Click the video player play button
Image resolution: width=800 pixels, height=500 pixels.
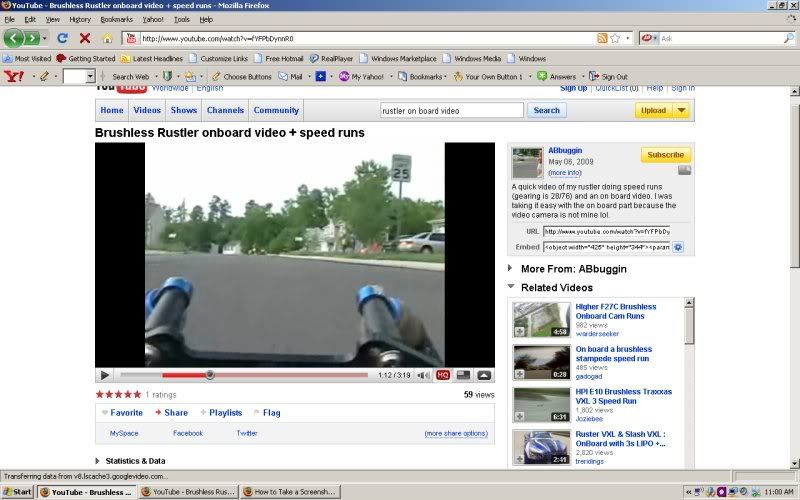tap(104, 376)
